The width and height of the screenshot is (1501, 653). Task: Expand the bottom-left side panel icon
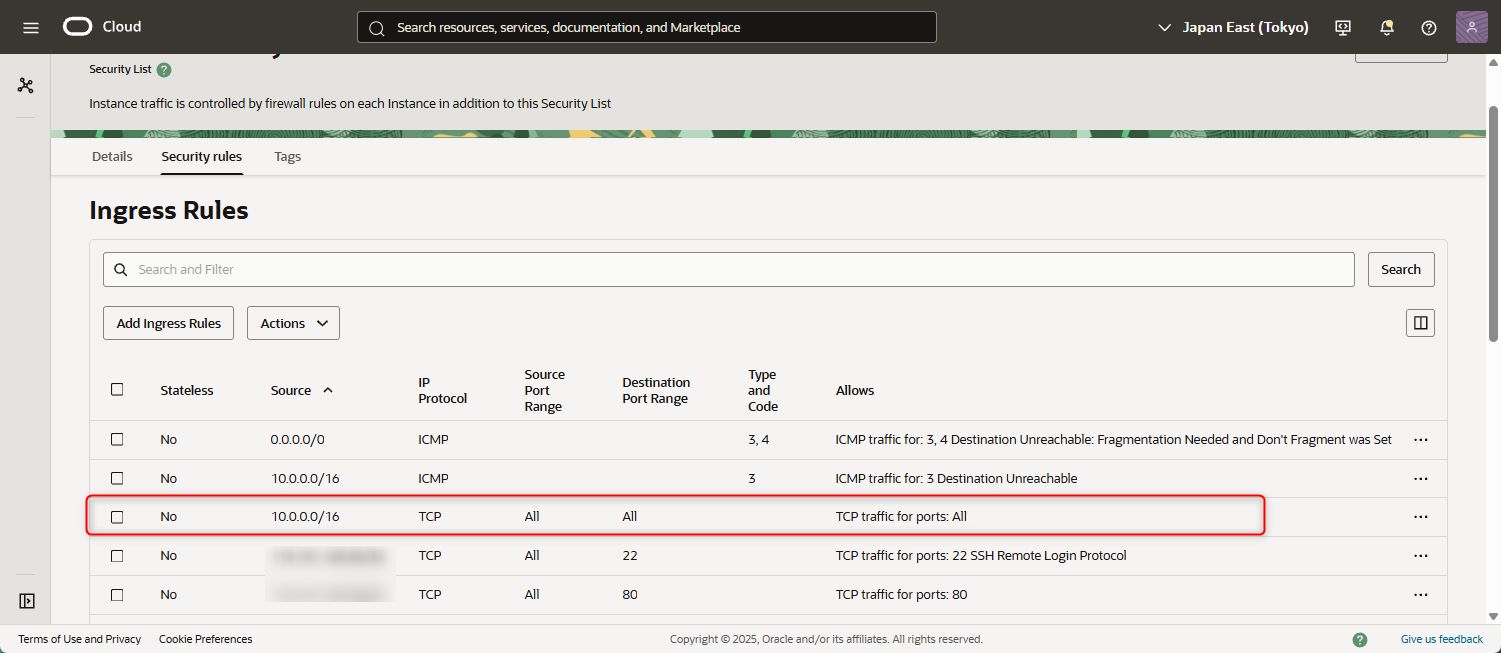27,601
